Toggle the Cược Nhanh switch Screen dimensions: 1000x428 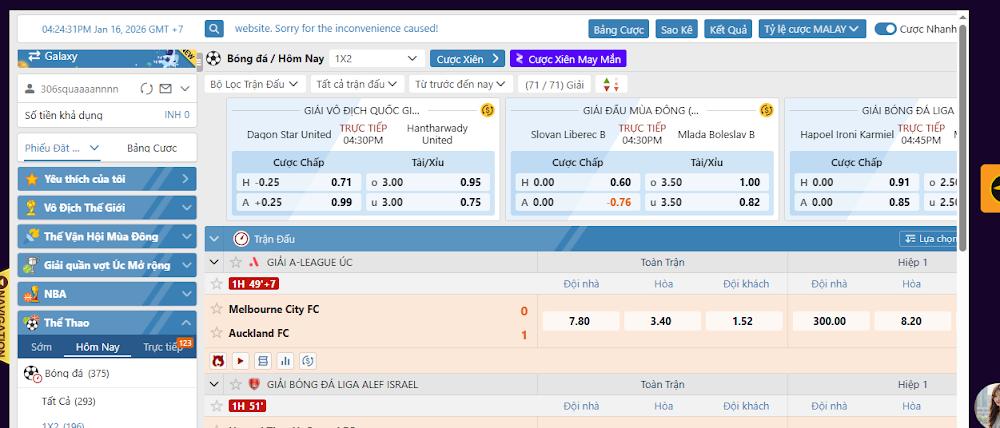click(885, 29)
